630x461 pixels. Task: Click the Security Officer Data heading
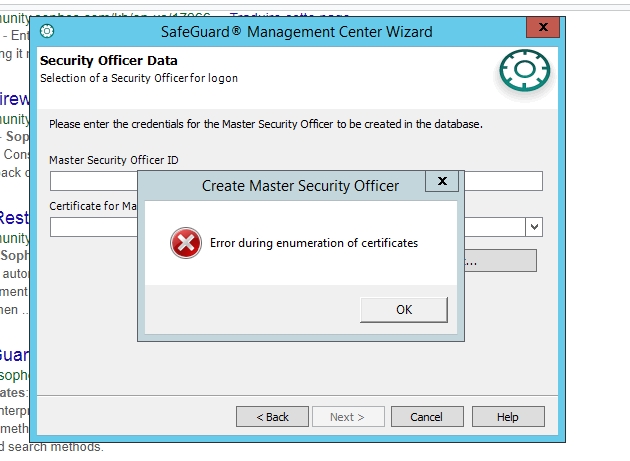click(108, 61)
